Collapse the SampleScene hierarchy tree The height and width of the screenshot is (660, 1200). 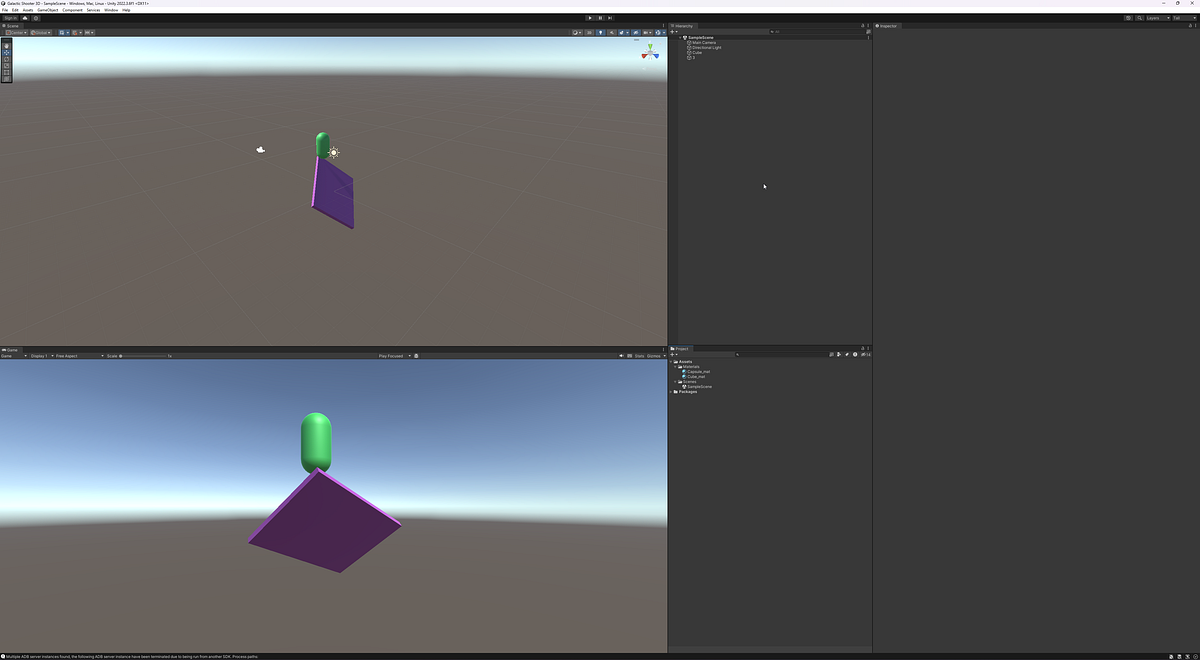681,37
